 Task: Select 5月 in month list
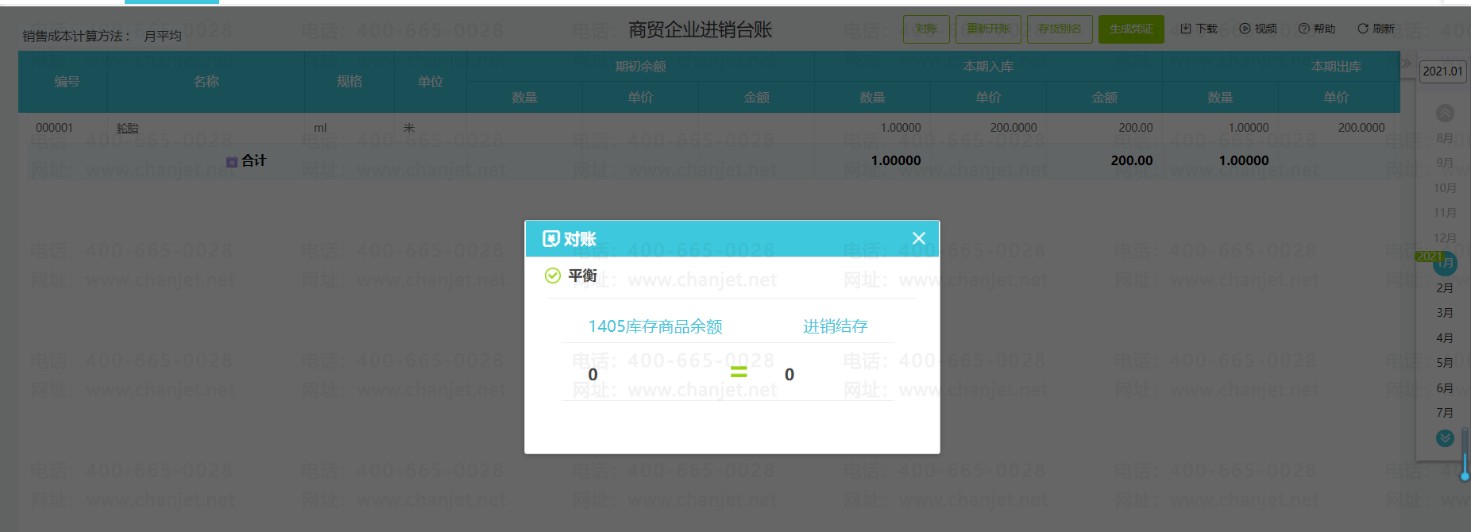tap(1445, 363)
